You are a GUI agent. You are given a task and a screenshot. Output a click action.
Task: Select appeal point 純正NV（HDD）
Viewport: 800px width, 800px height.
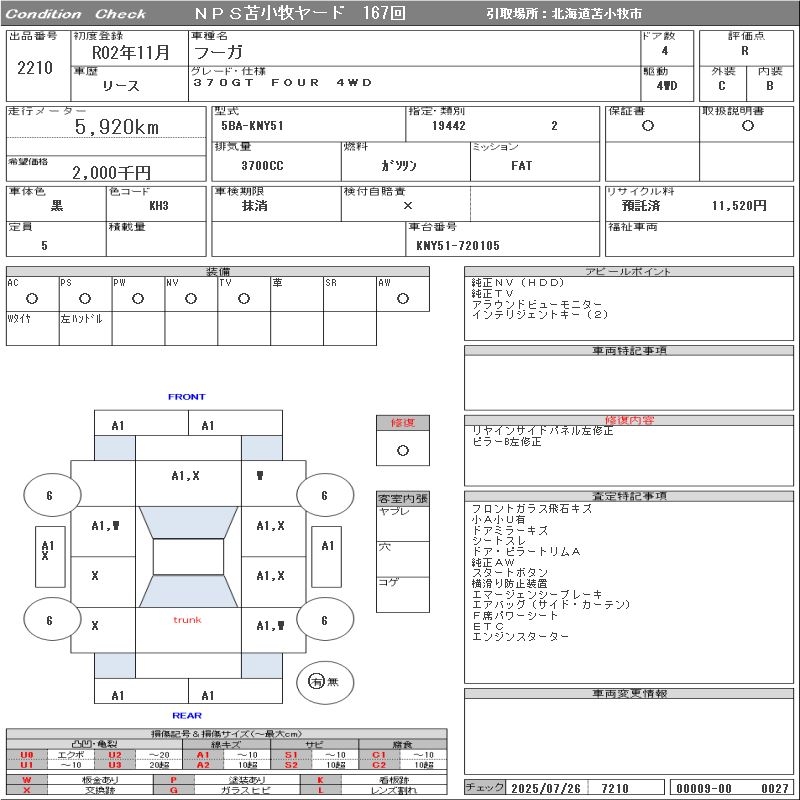pos(518,283)
